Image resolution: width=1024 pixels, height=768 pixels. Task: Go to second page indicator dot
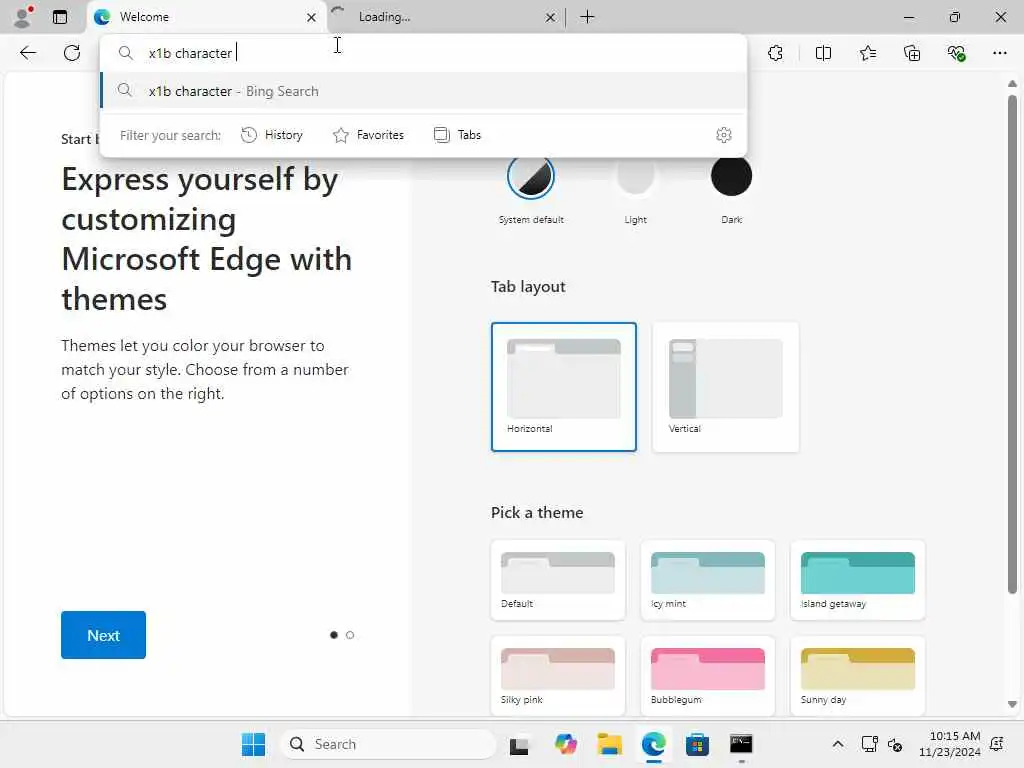click(x=350, y=635)
